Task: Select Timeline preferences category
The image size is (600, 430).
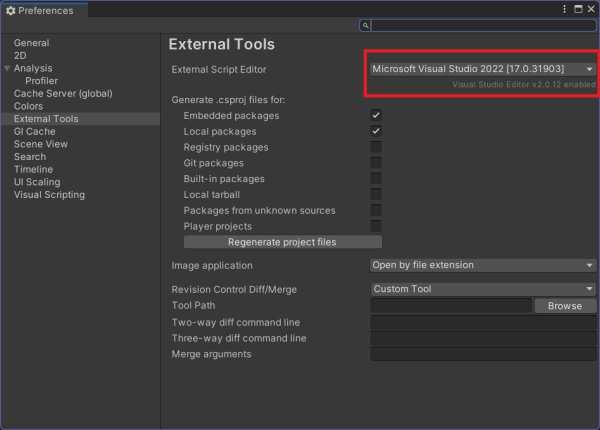Action: pyautogui.click(x=33, y=169)
